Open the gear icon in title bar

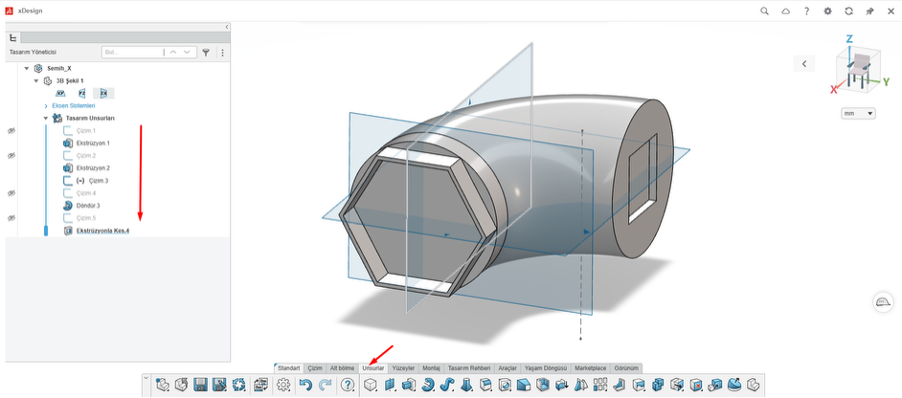(x=828, y=11)
